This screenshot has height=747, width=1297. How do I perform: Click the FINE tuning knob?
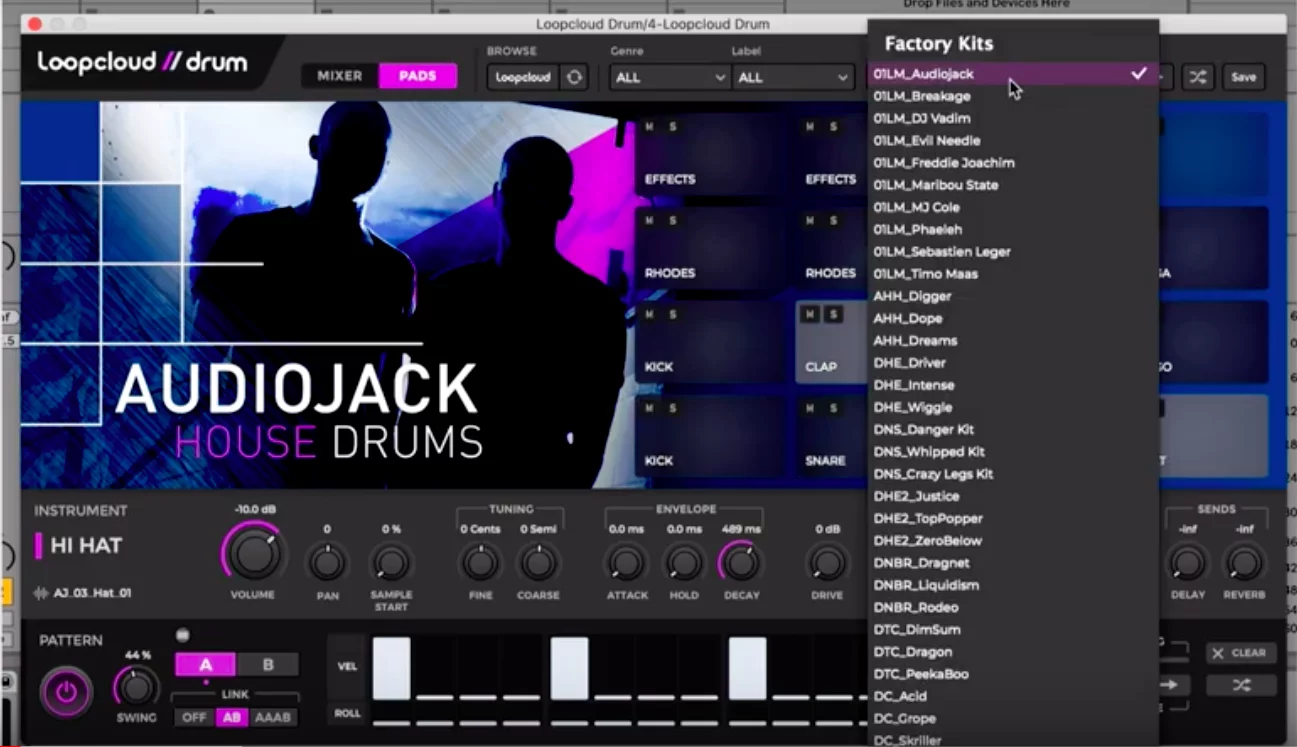[480, 563]
